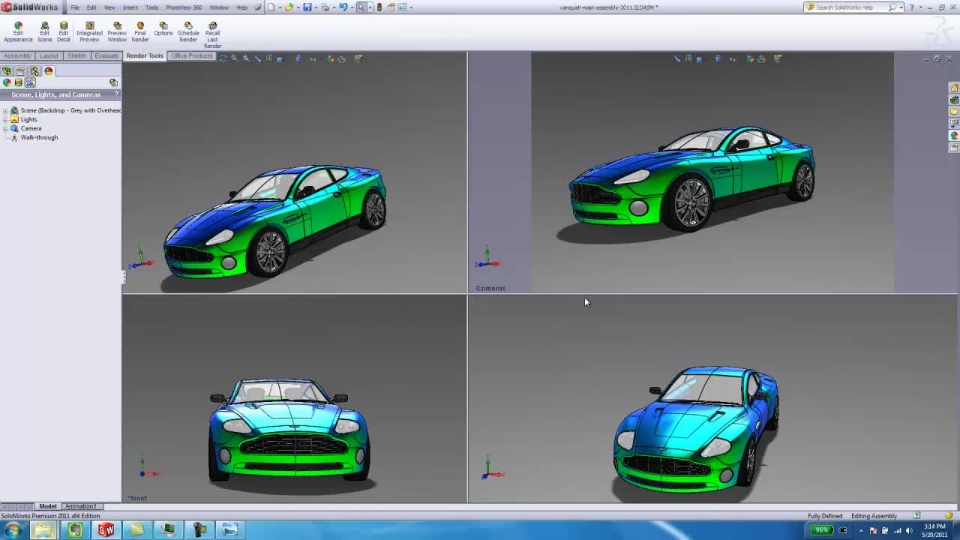960x540 pixels.
Task: Open the FeatureManager design tree tab
Action: coord(7,71)
